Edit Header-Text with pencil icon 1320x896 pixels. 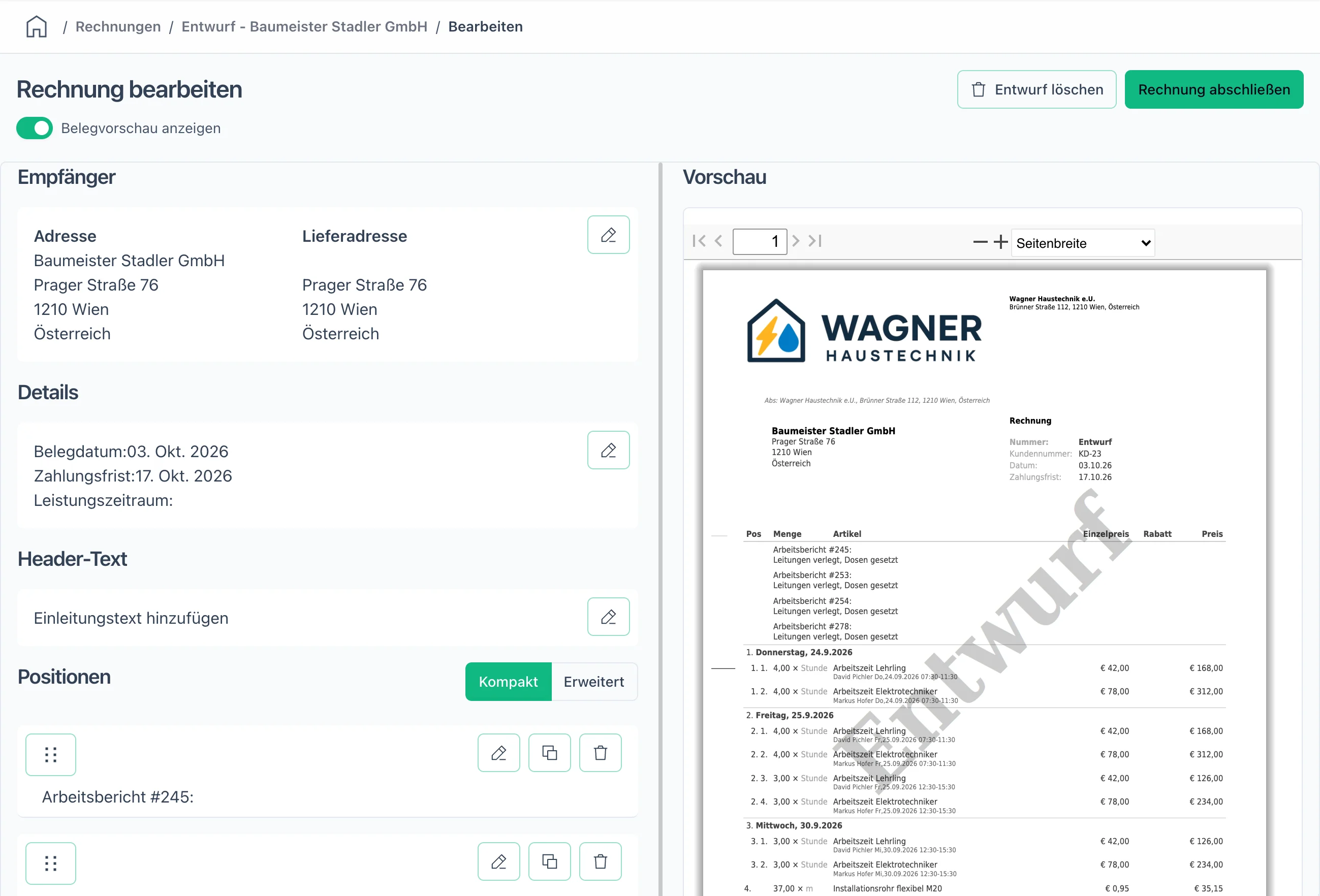608,617
